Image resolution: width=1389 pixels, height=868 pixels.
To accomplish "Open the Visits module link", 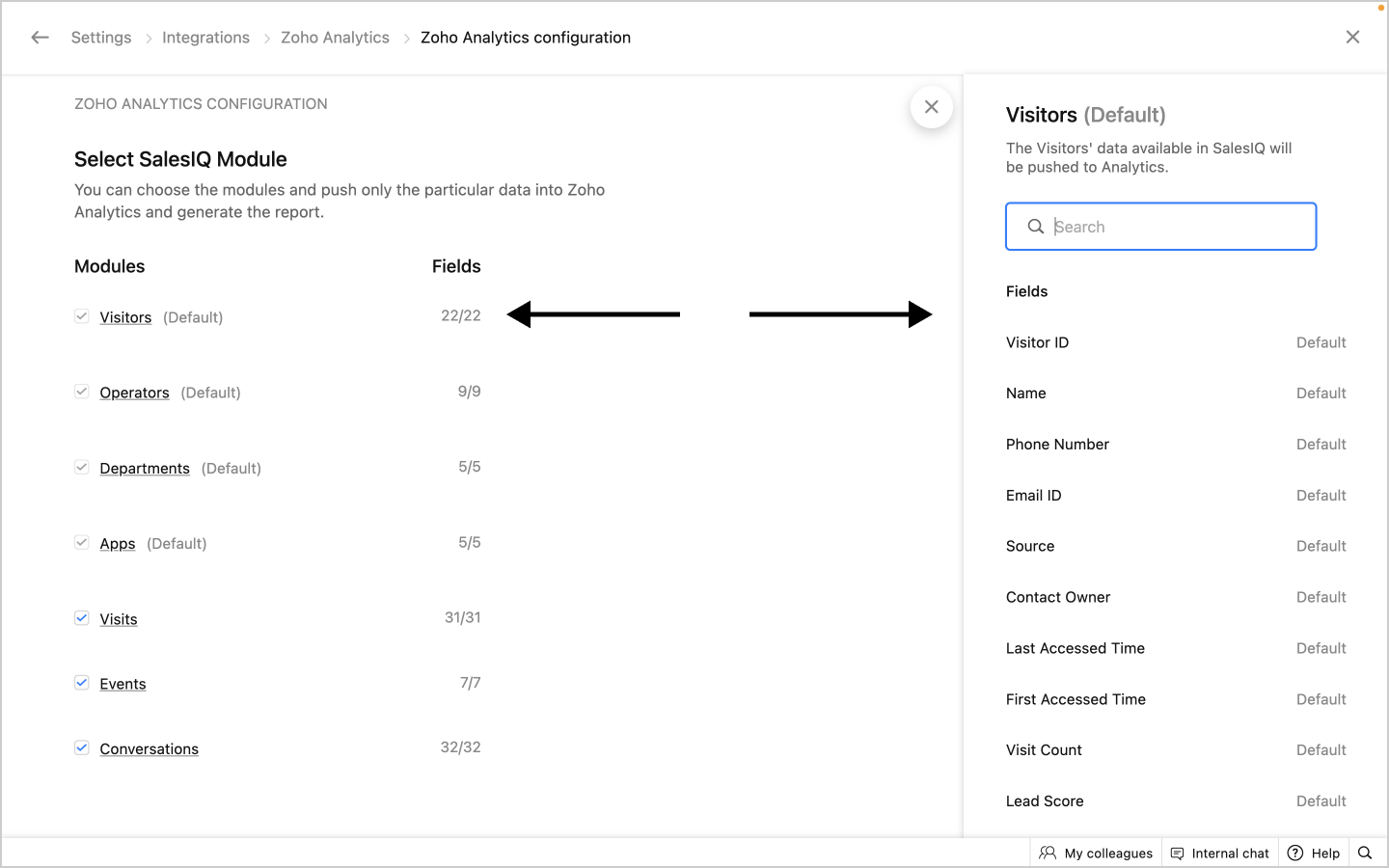I will [119, 619].
